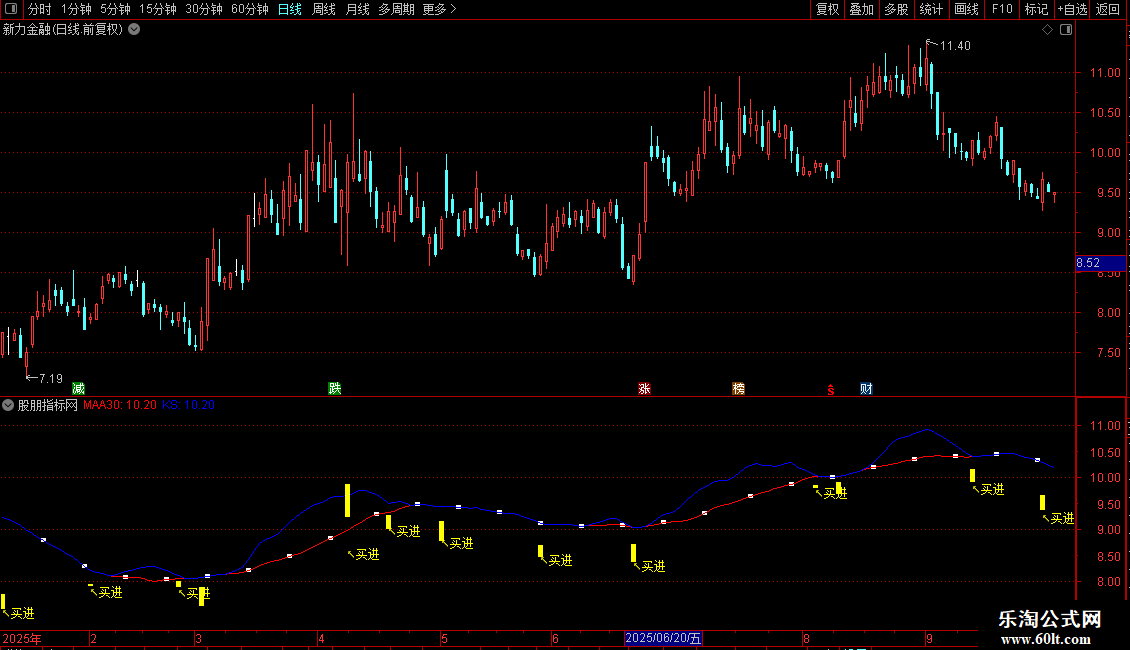Image resolution: width=1130 pixels, height=650 pixels.
Task: Select the 日线 daily tab
Action: [x=290, y=9]
